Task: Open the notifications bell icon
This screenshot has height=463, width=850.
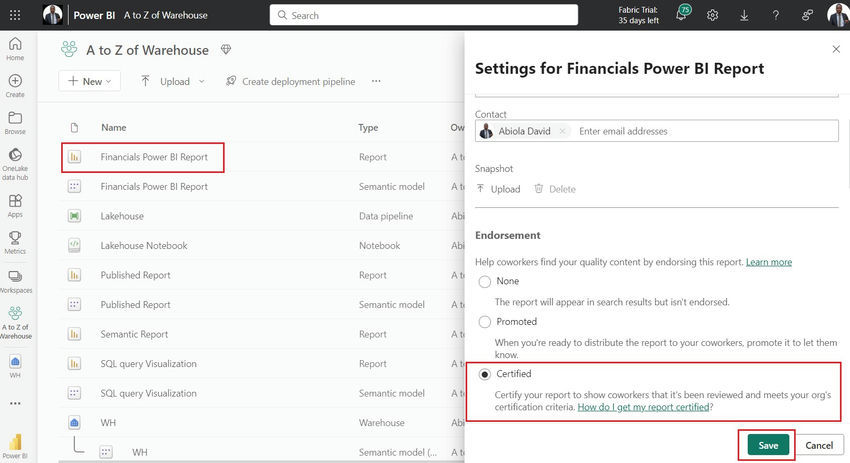Action: click(681, 15)
